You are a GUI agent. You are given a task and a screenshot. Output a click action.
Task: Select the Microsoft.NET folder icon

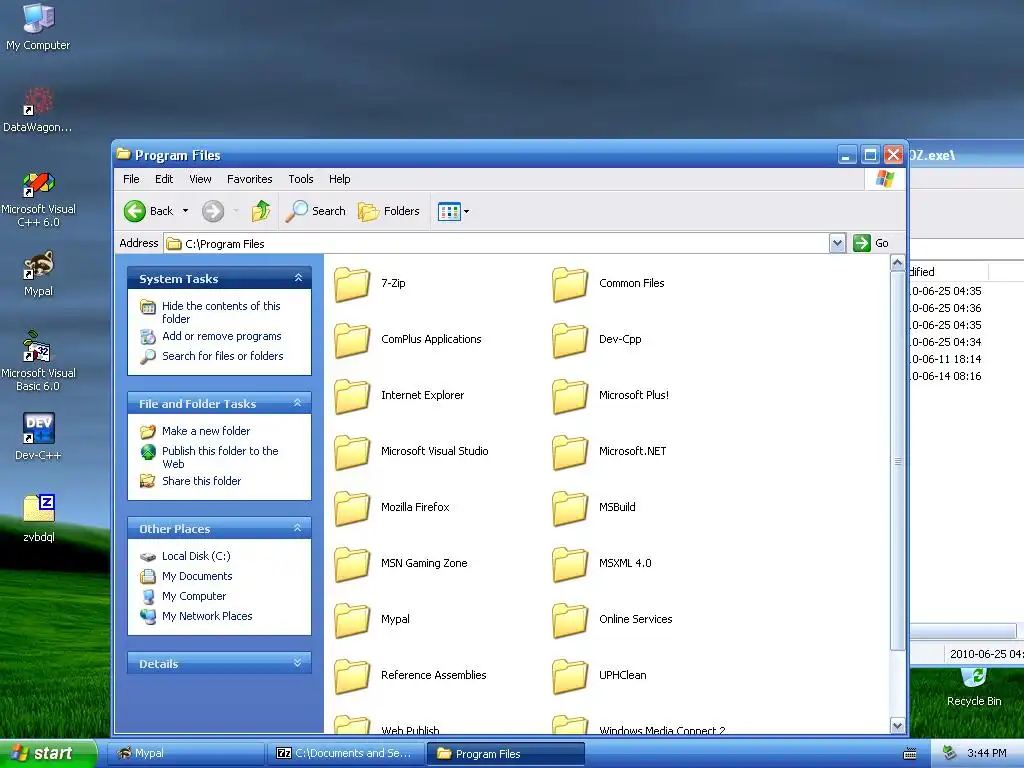pos(570,452)
